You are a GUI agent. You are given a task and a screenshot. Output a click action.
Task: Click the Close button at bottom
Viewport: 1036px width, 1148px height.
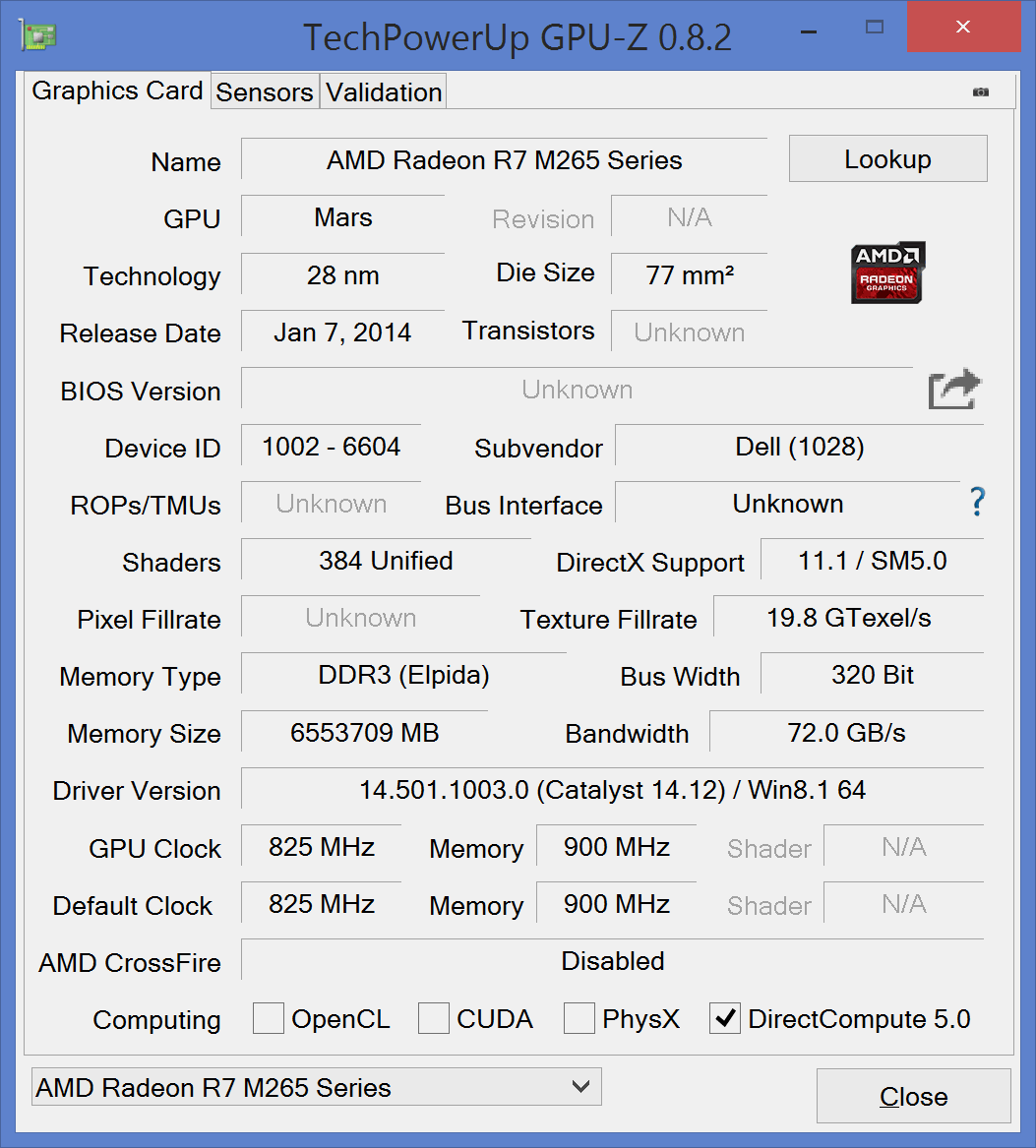[914, 1096]
